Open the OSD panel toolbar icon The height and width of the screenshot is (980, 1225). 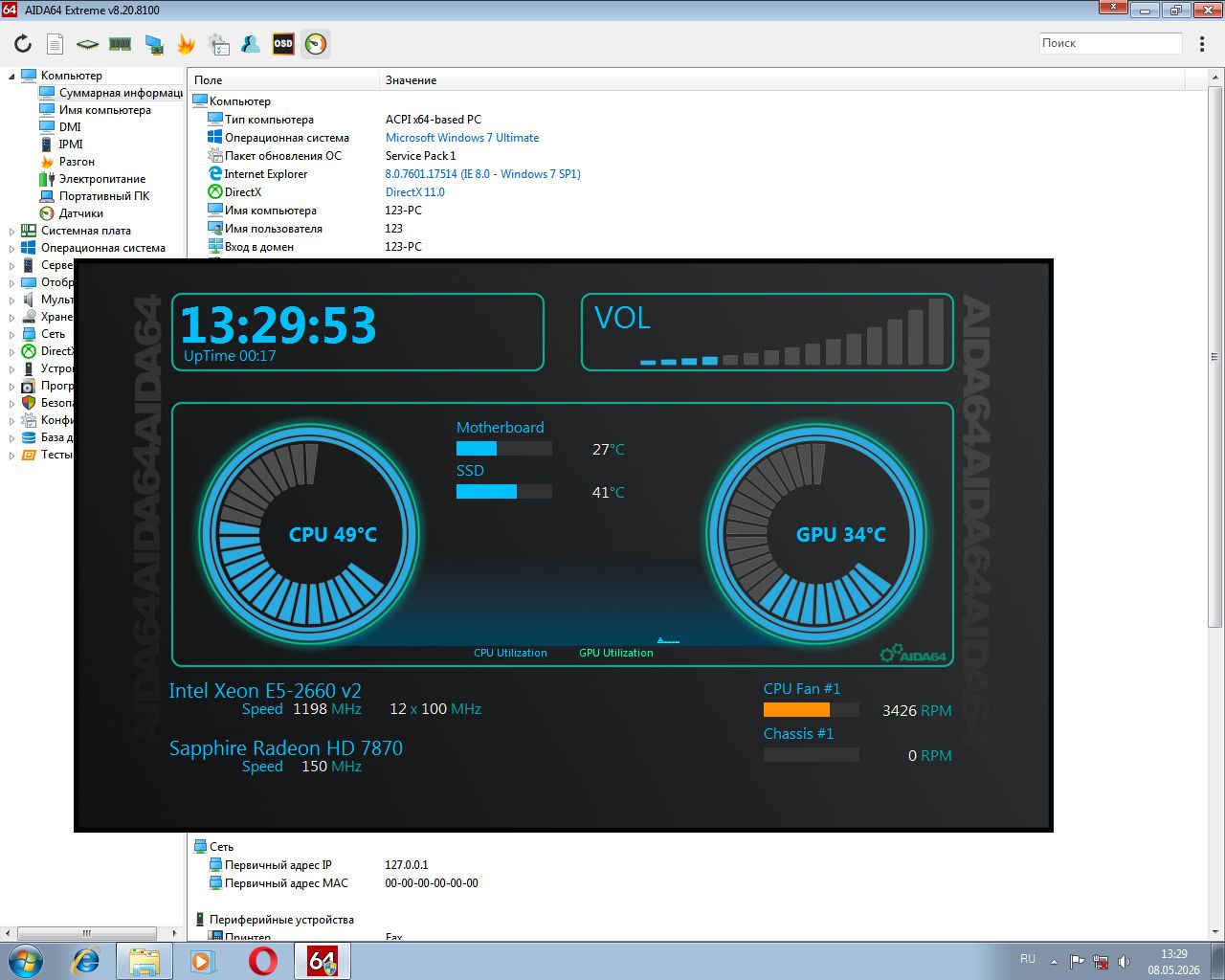(283, 44)
